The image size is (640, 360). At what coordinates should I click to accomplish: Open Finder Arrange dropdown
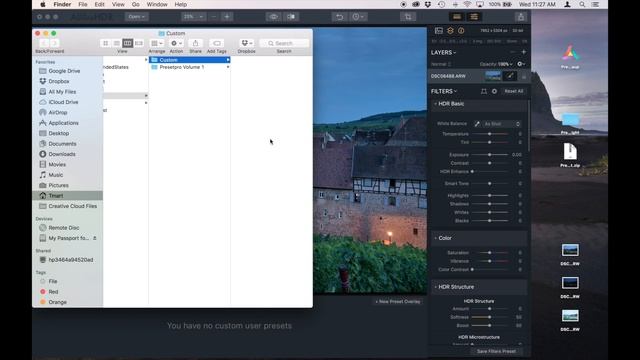157,43
